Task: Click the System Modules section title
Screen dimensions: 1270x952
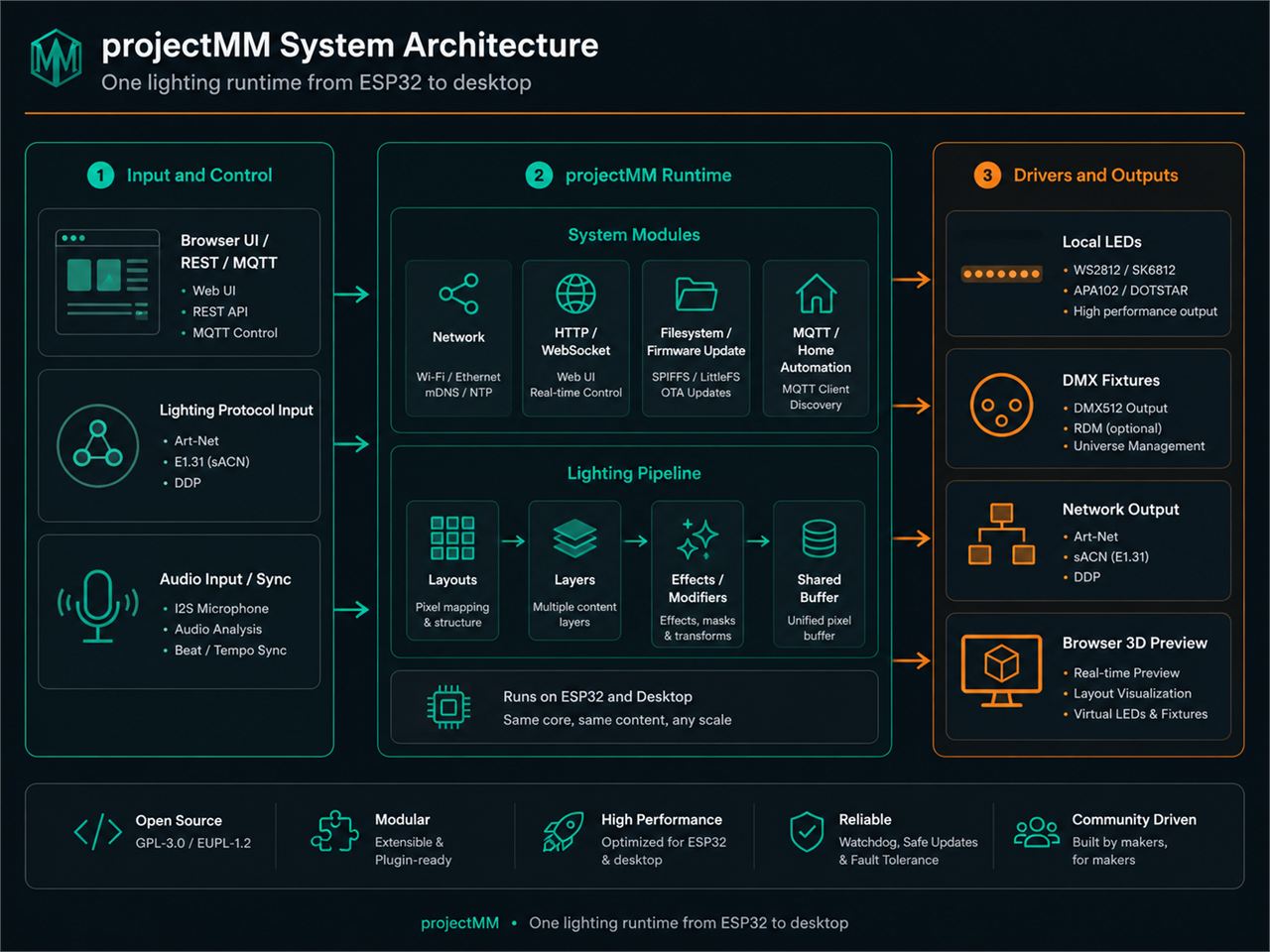Action: (634, 235)
